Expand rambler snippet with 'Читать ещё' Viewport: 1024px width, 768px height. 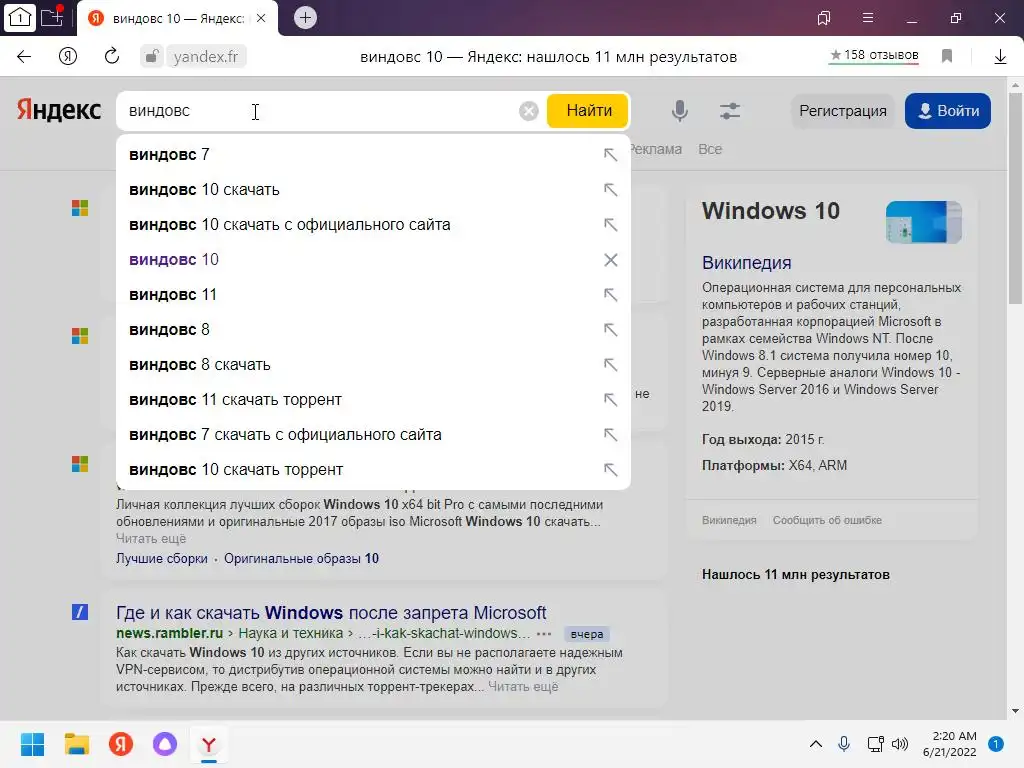[523, 687]
